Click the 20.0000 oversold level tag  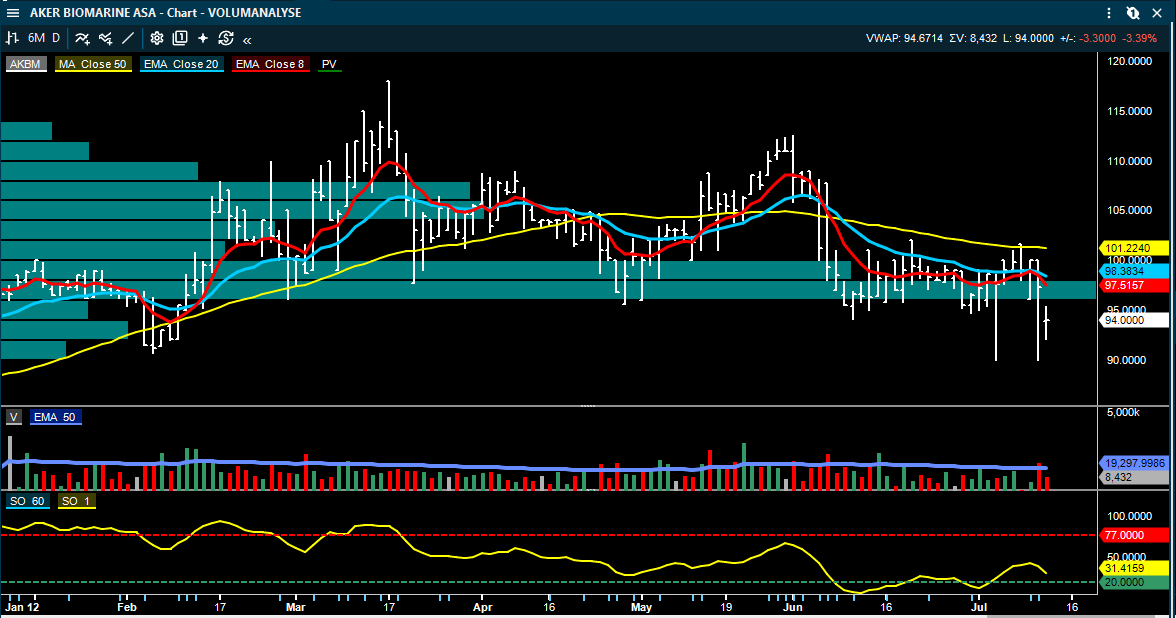point(1133,582)
